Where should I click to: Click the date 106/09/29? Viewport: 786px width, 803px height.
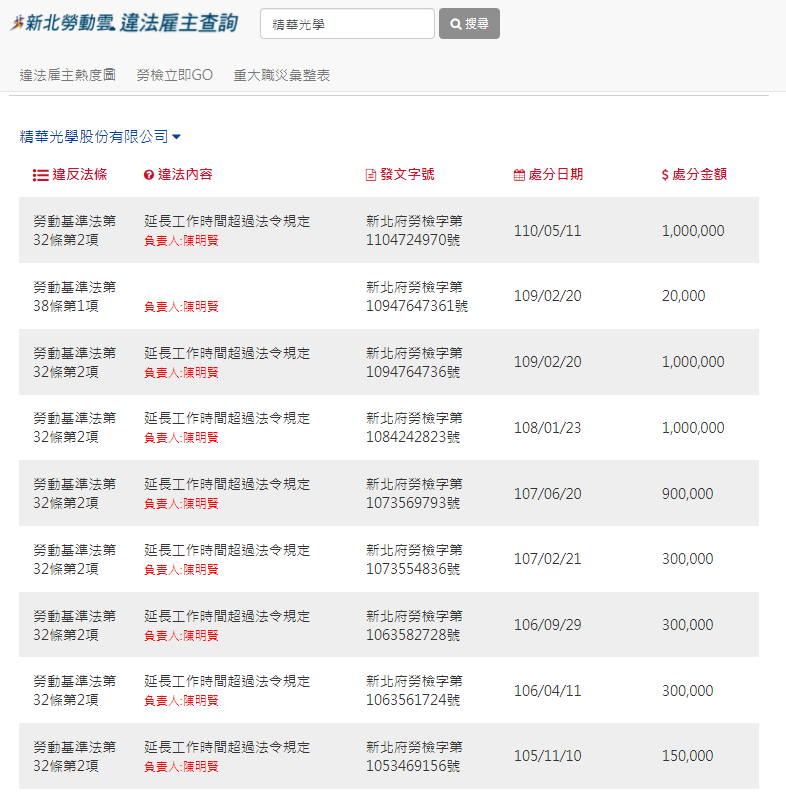[x=547, y=625]
